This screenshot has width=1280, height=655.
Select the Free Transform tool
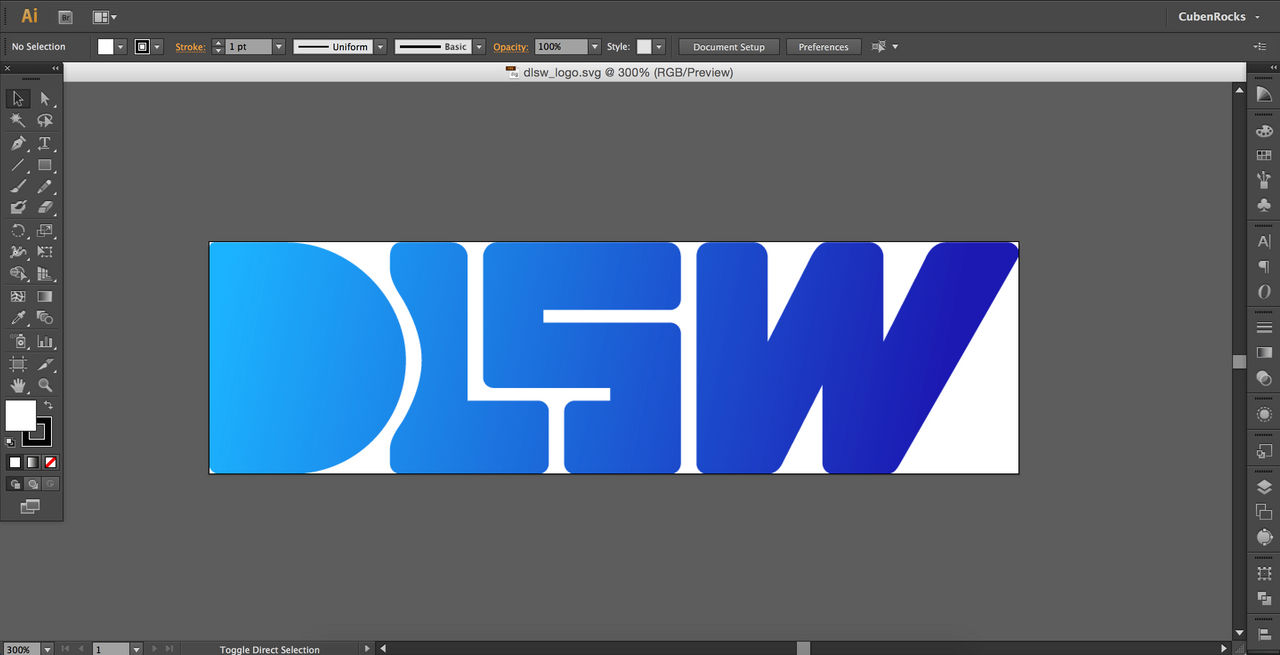(45, 252)
